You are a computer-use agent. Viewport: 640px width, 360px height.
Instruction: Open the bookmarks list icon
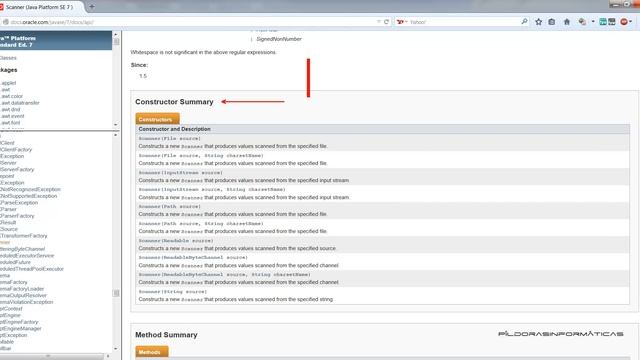point(552,22)
